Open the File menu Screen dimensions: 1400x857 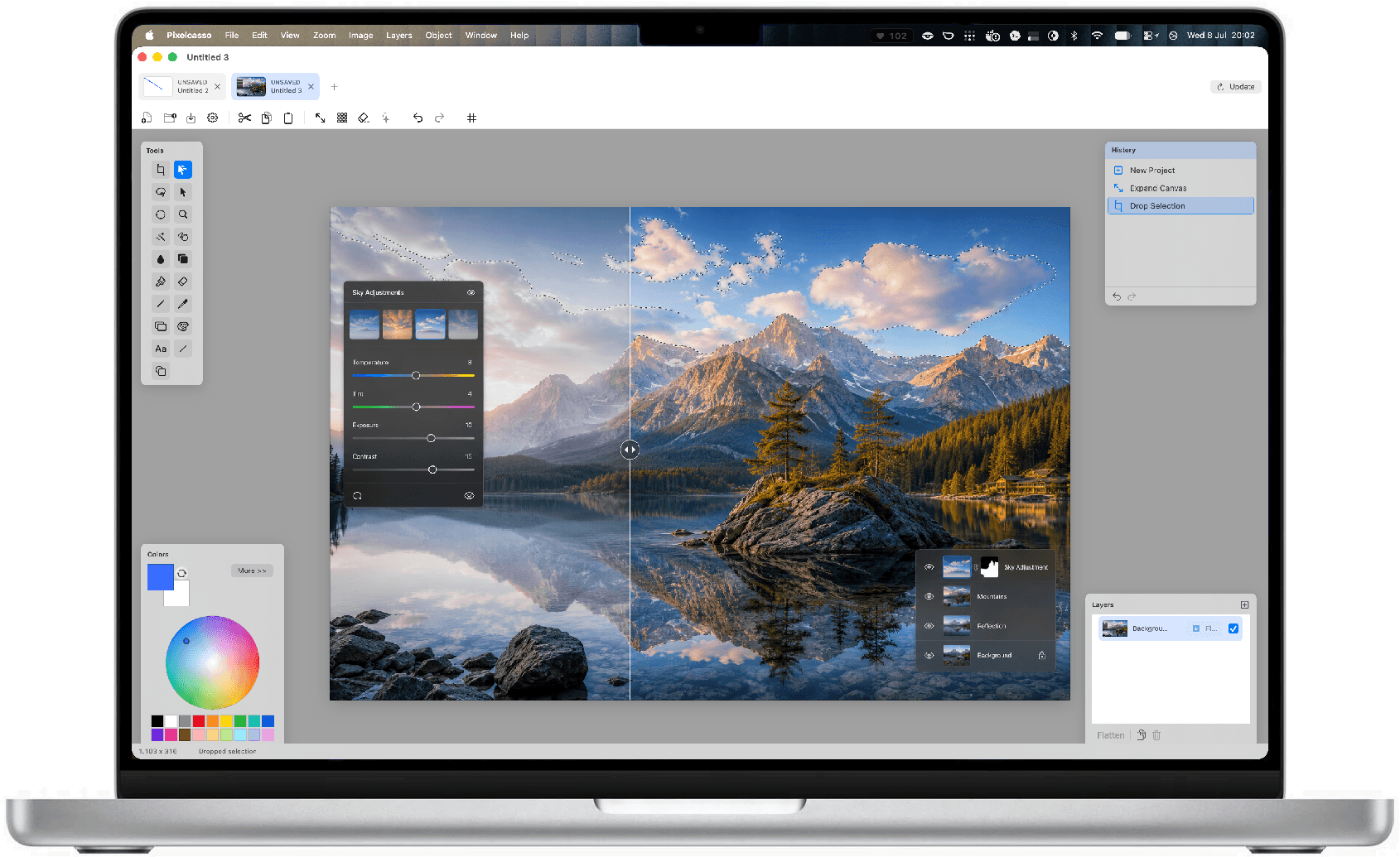[x=232, y=36]
